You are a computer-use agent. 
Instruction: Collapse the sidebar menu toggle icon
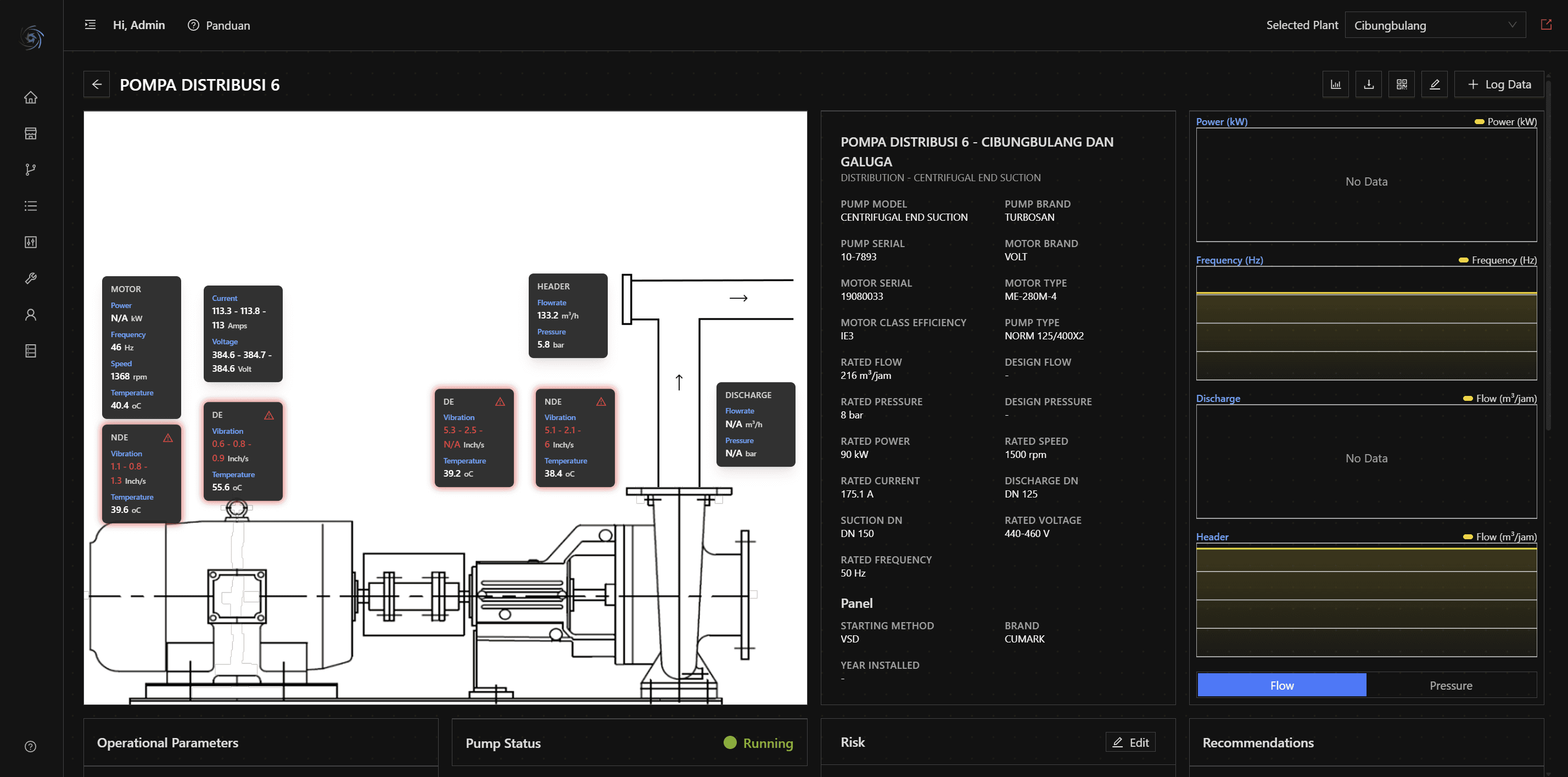click(90, 25)
